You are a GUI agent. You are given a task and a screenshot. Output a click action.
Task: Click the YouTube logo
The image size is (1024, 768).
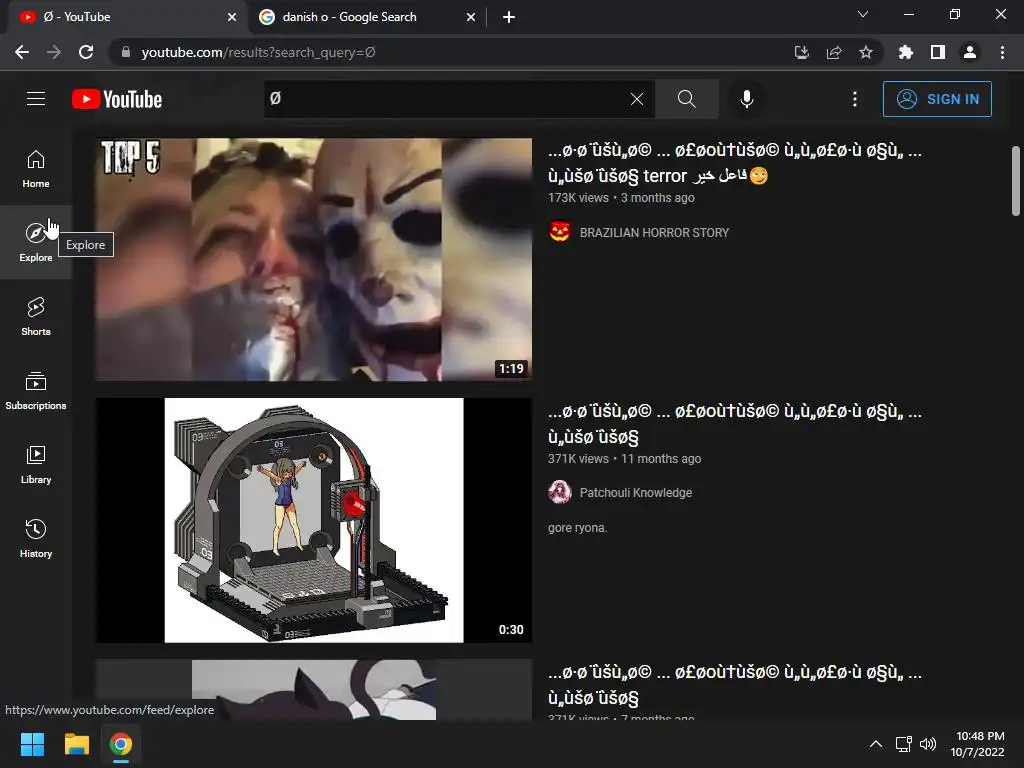(117, 99)
